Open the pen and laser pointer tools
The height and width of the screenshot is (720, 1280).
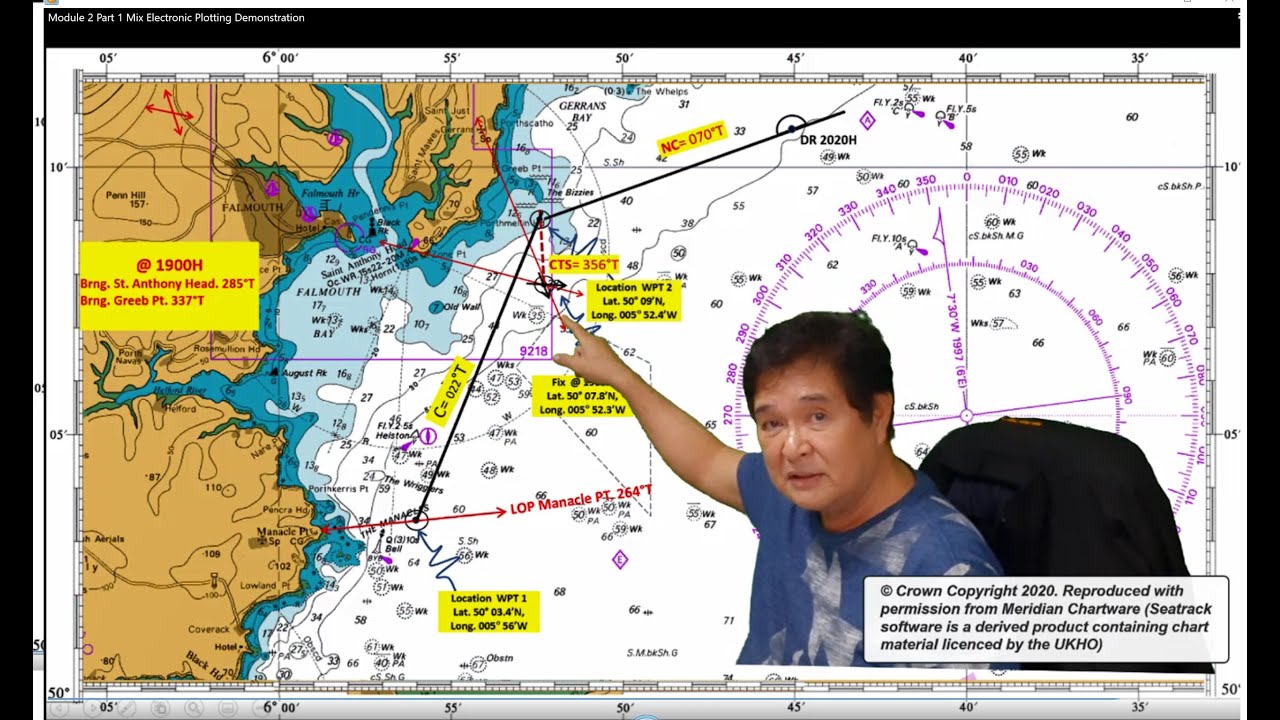coord(126,708)
